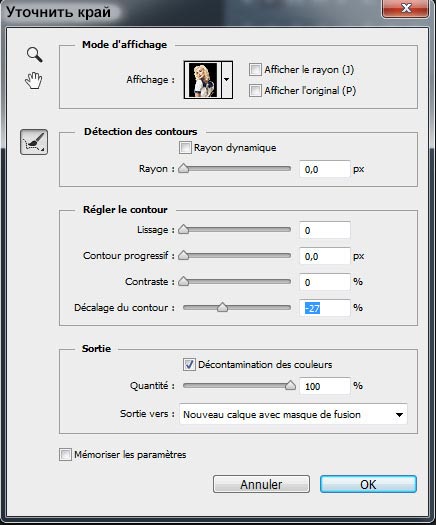The width and height of the screenshot is (436, 525).
Task: Click the Affichage preview thumbnail
Action: click(x=203, y=80)
